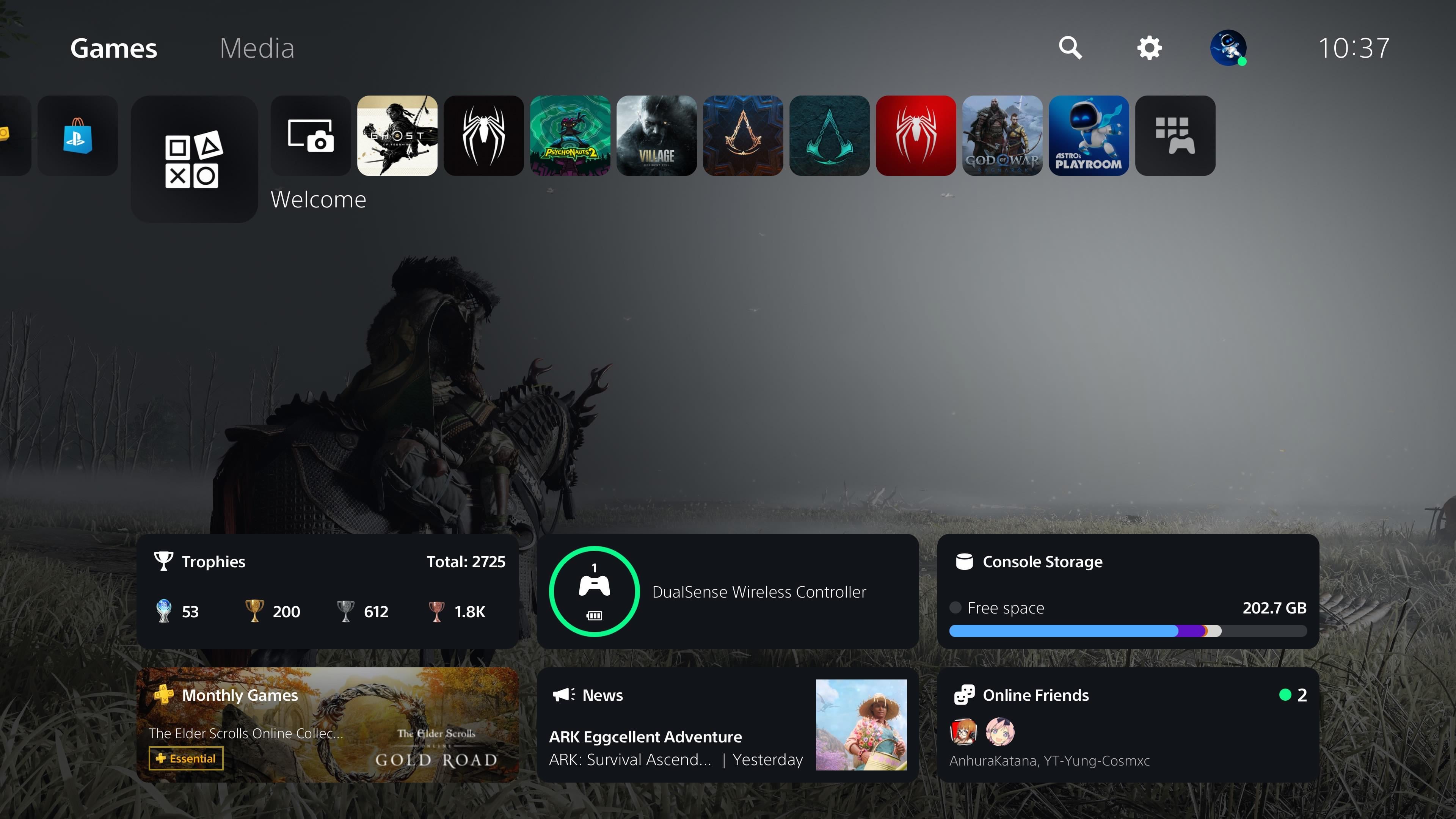Select the red Spider-Man game tile
This screenshot has width=1456, height=819.
915,136
